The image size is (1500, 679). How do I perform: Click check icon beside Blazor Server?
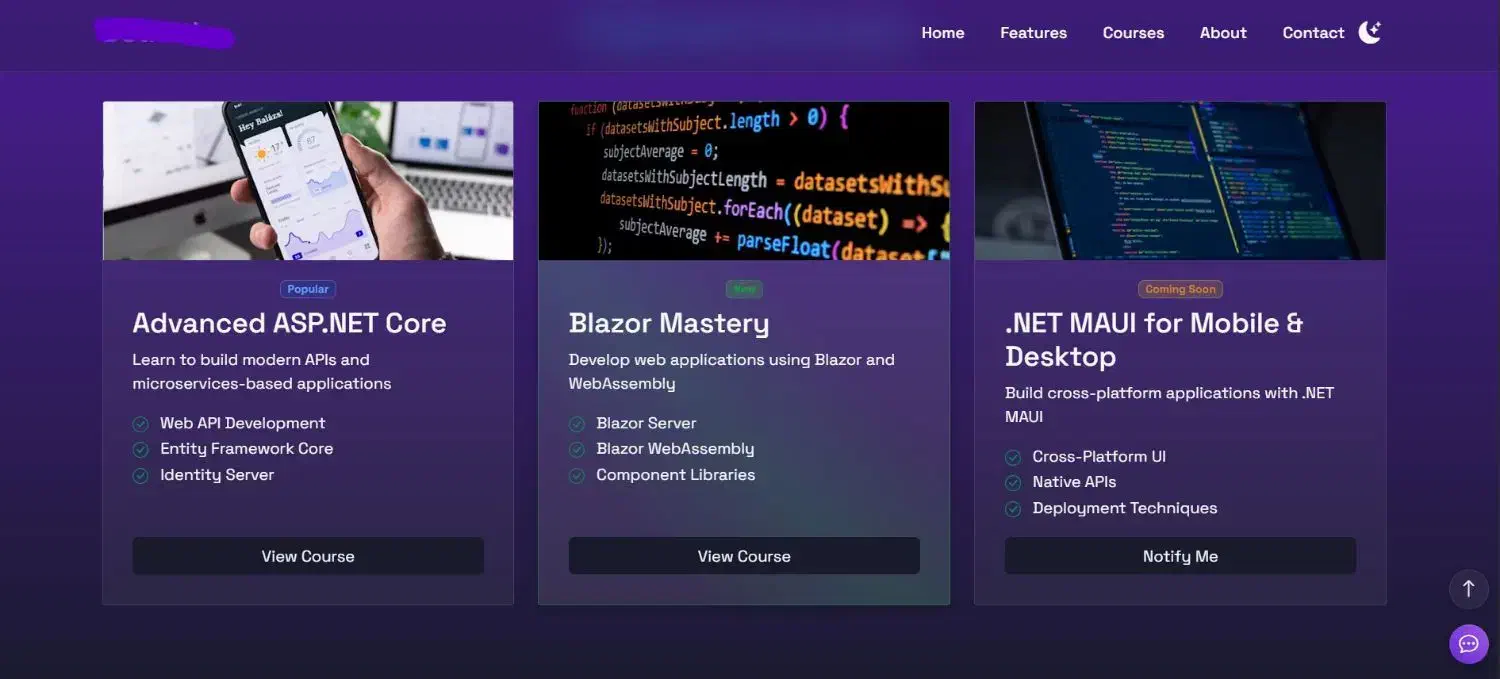[x=577, y=424]
